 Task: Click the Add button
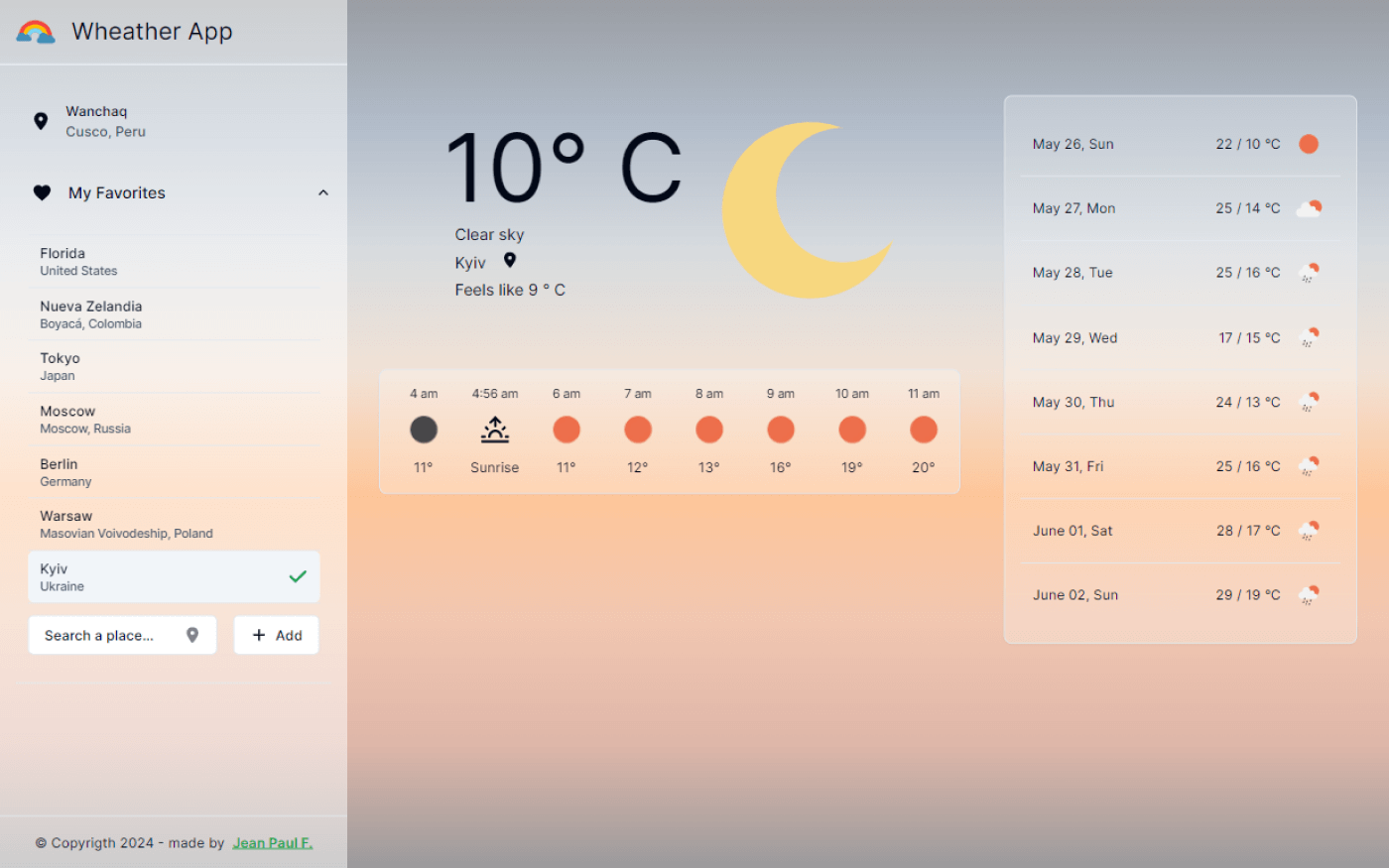(276, 635)
